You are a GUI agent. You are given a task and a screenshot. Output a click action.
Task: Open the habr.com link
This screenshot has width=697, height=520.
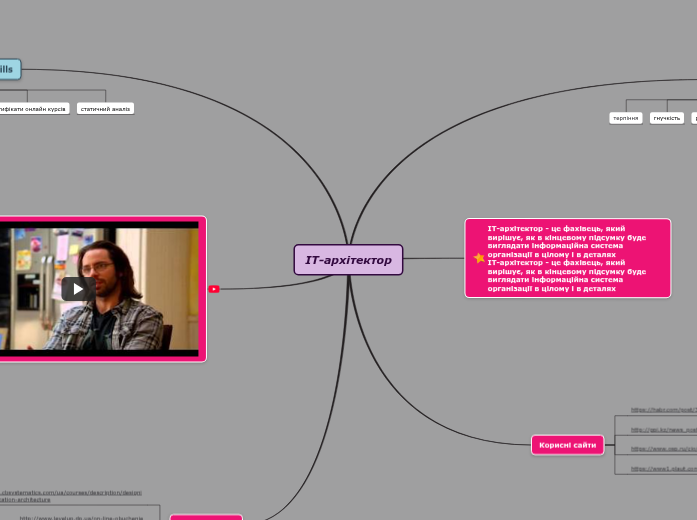point(663,410)
